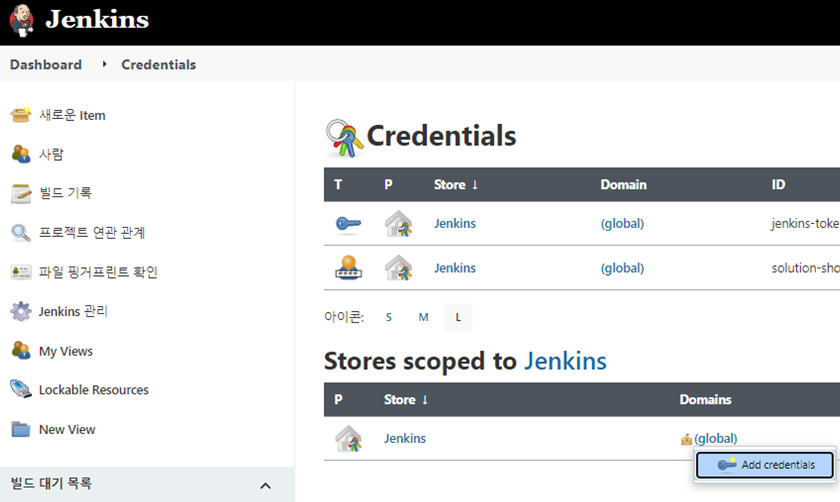
Task: Sort Stores table by Store column
Action: (406, 400)
